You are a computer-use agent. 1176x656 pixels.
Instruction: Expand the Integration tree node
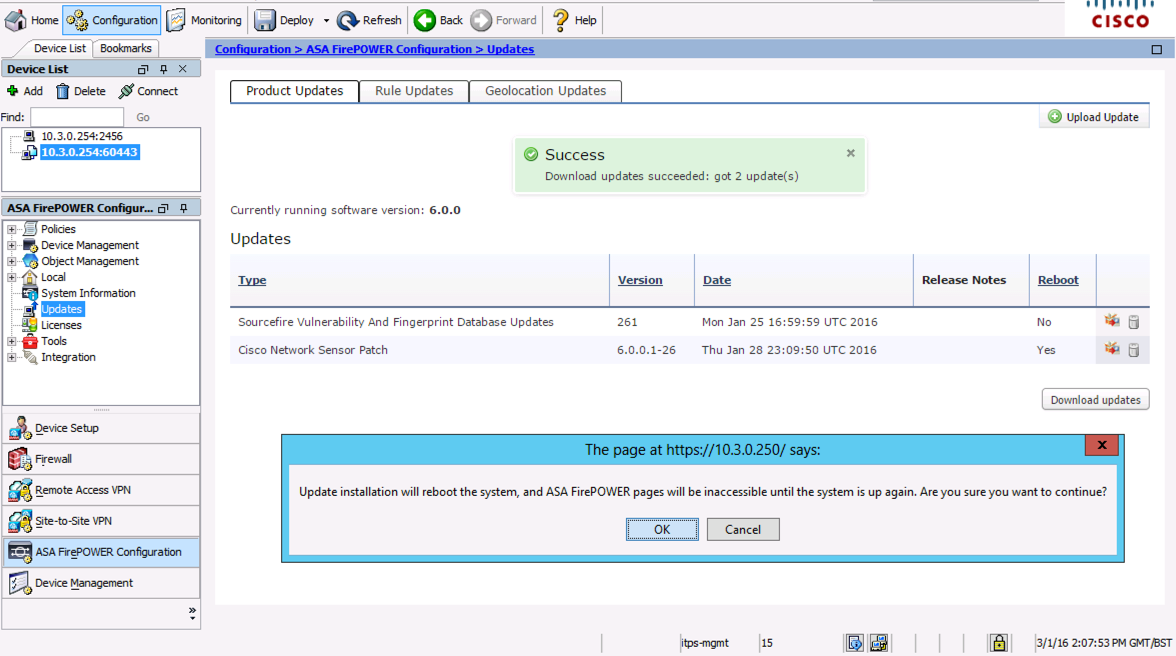click(11, 358)
